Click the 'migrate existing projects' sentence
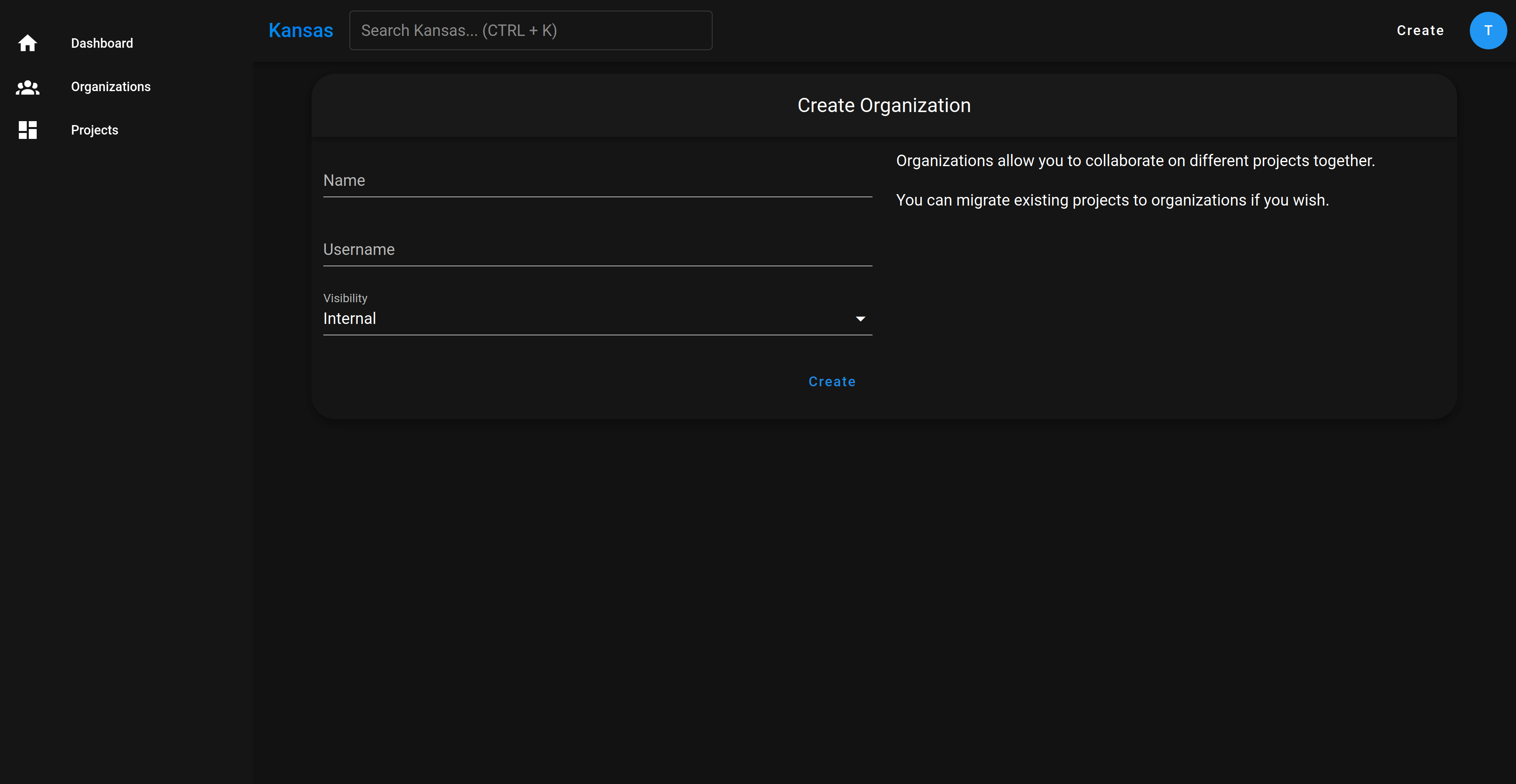Screen dimensions: 1516x784 1112,200
